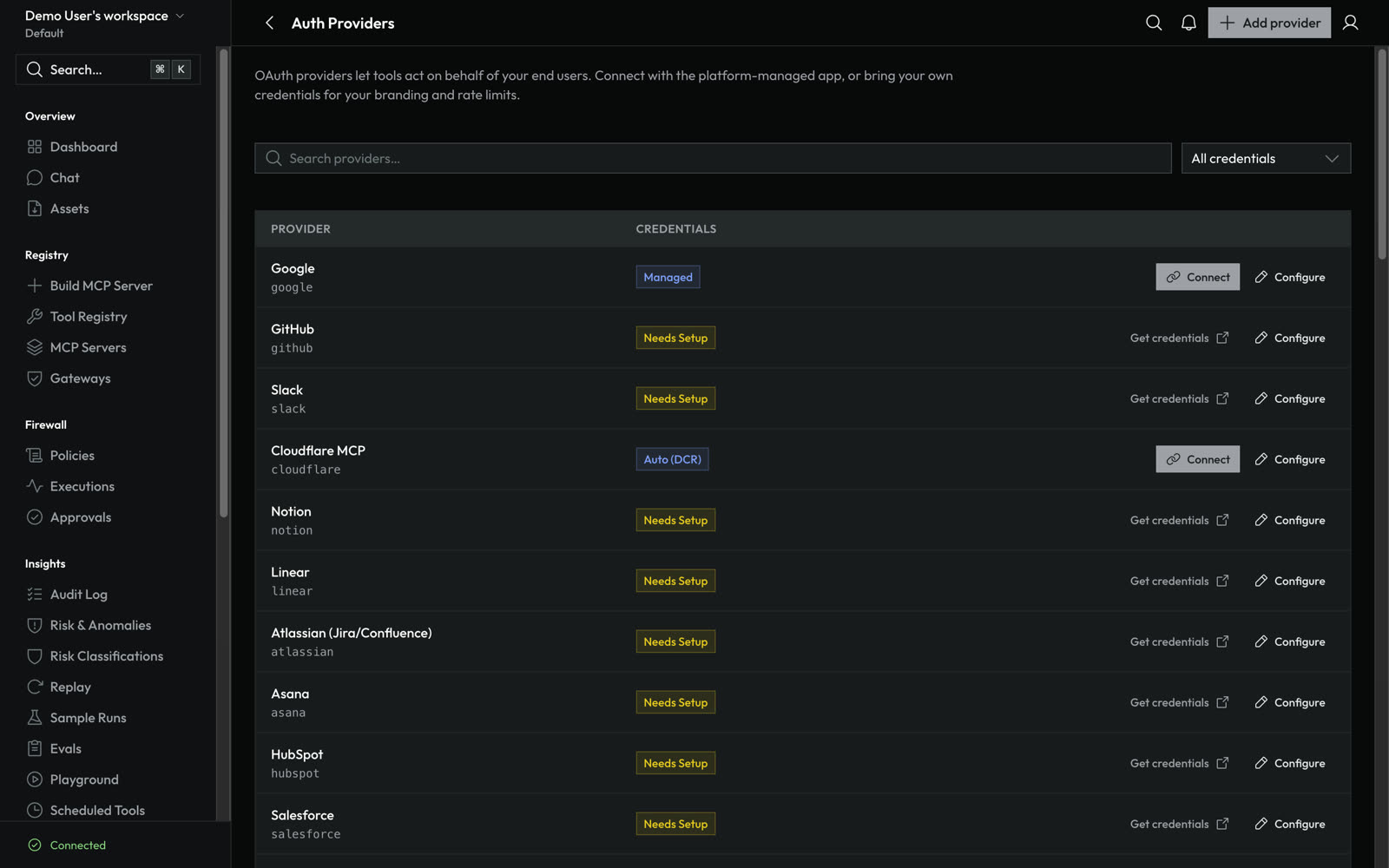Focus the Search providers field

pos(713,158)
